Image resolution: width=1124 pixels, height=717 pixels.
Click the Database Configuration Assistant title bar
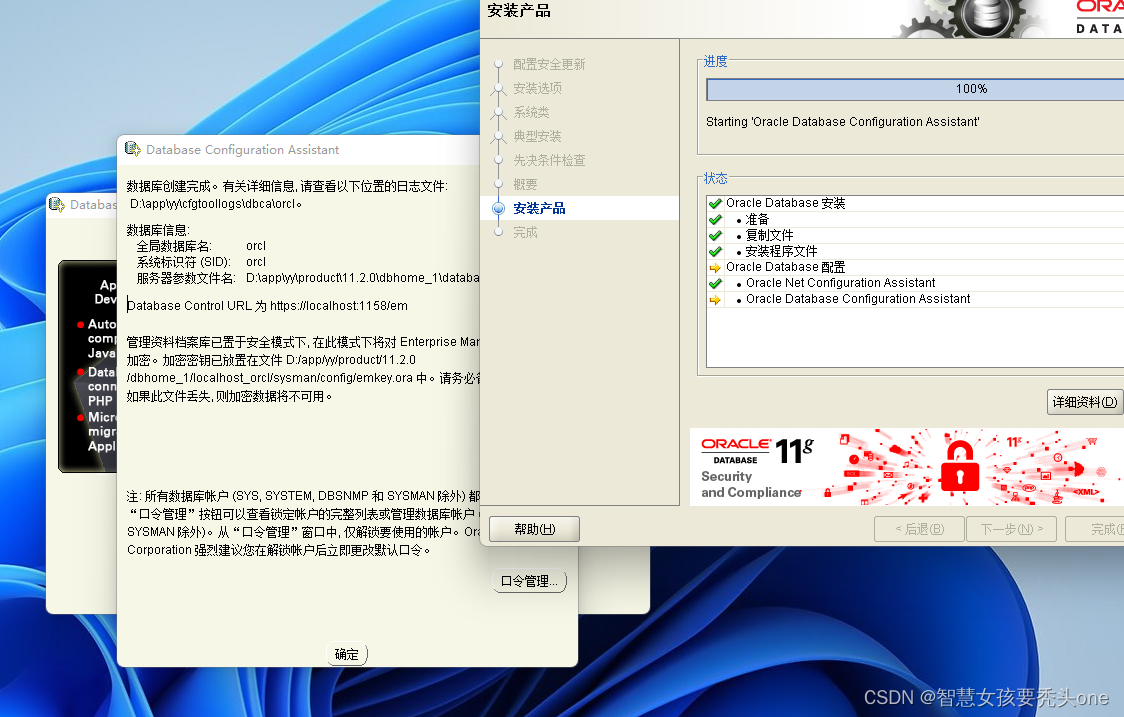pos(299,149)
